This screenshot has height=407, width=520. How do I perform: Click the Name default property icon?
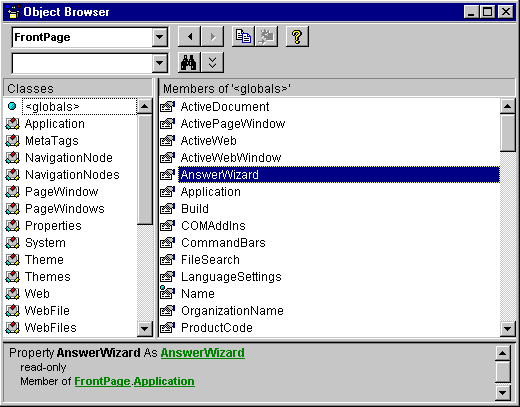pos(167,293)
